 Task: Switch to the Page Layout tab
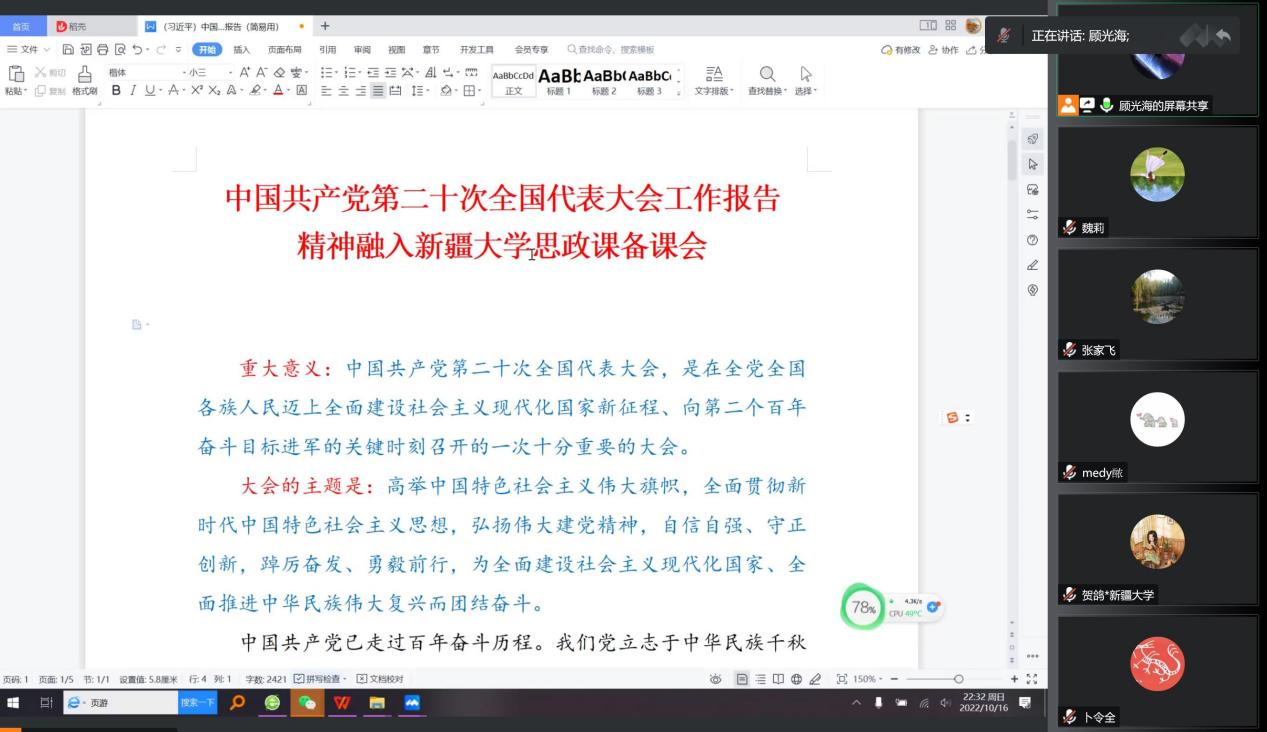pos(285,49)
